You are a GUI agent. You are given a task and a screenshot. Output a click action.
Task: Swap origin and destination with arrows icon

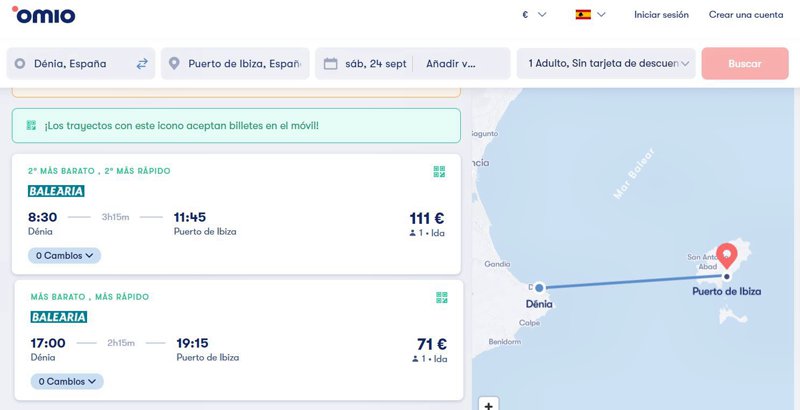coord(142,64)
